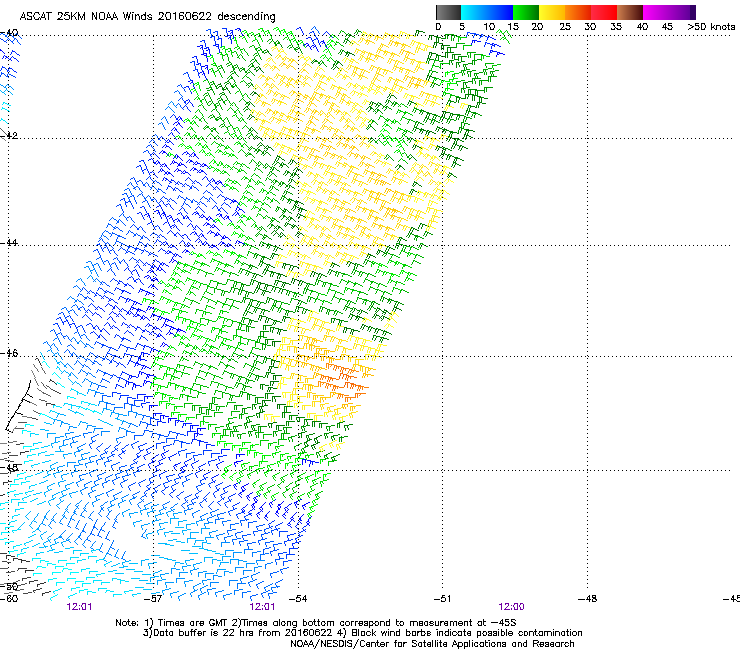Click the yellow 20-25 knots legend swatch
The width and height of the screenshot is (740, 650).
click(x=552, y=12)
